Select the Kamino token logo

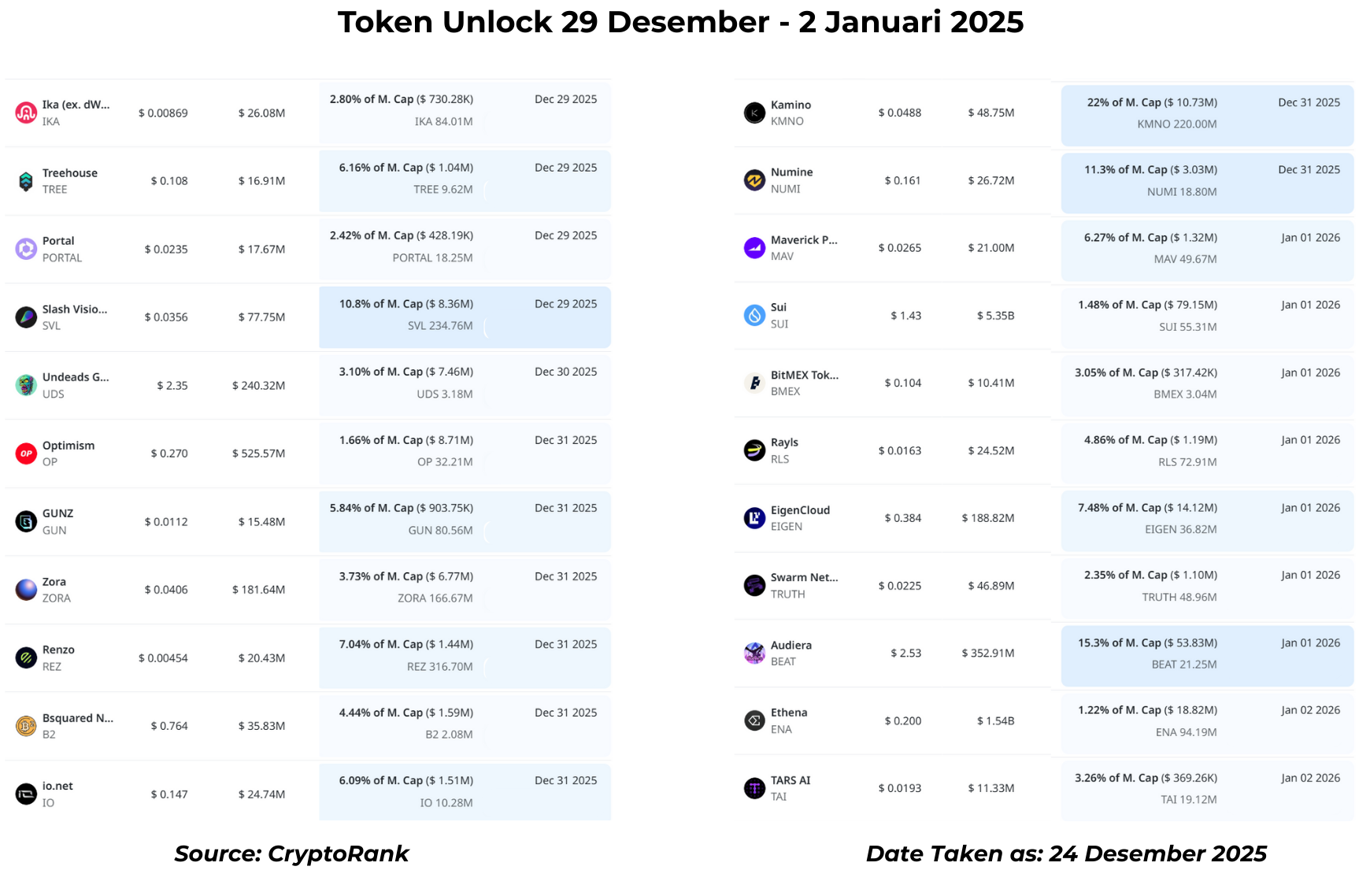tap(754, 113)
